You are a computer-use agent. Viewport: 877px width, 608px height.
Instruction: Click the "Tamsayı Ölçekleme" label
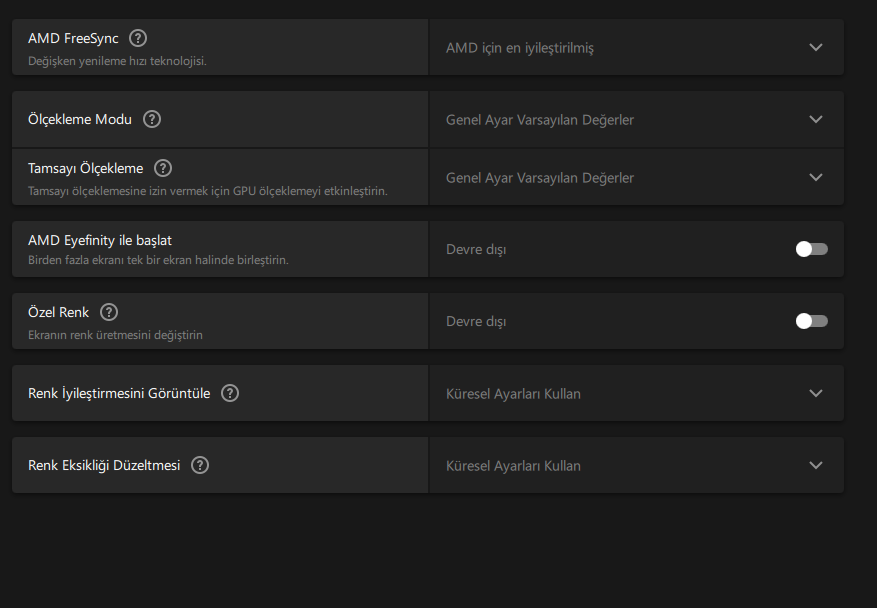click(x=86, y=168)
